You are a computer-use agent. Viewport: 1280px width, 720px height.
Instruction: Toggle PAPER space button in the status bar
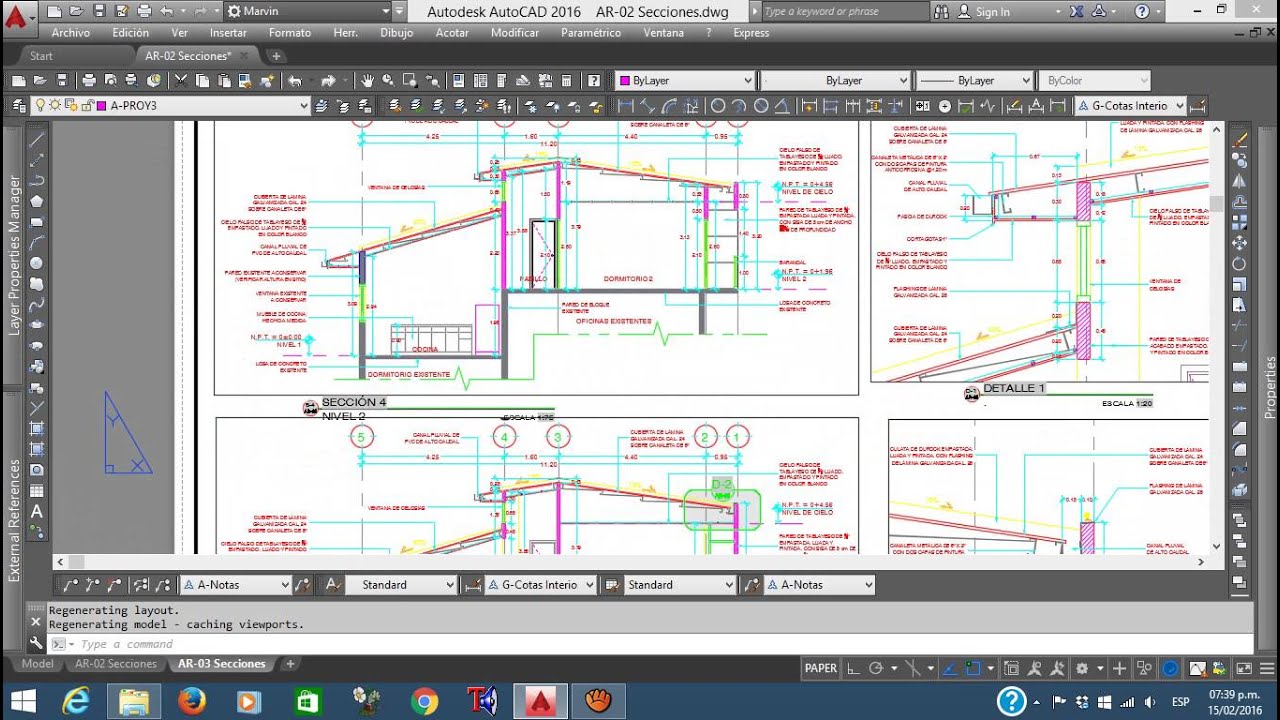pyautogui.click(x=821, y=668)
